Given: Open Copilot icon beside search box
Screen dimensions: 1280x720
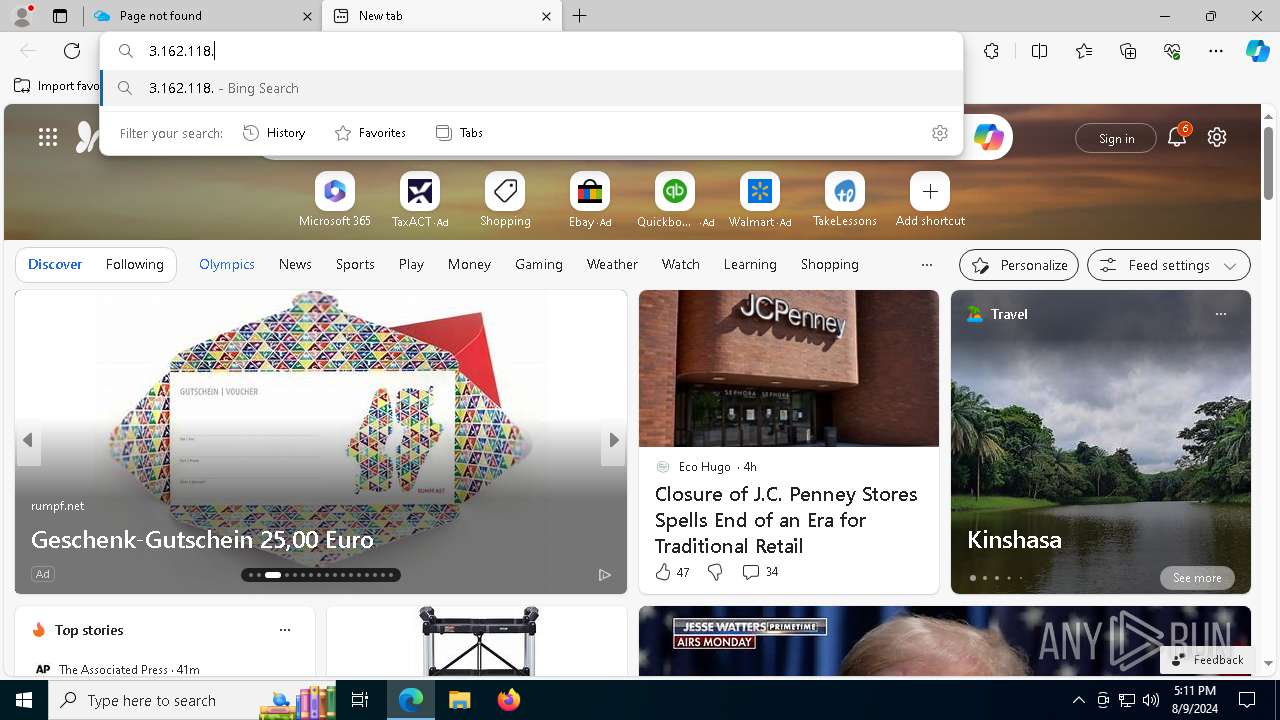Looking at the screenshot, I should [x=988, y=137].
